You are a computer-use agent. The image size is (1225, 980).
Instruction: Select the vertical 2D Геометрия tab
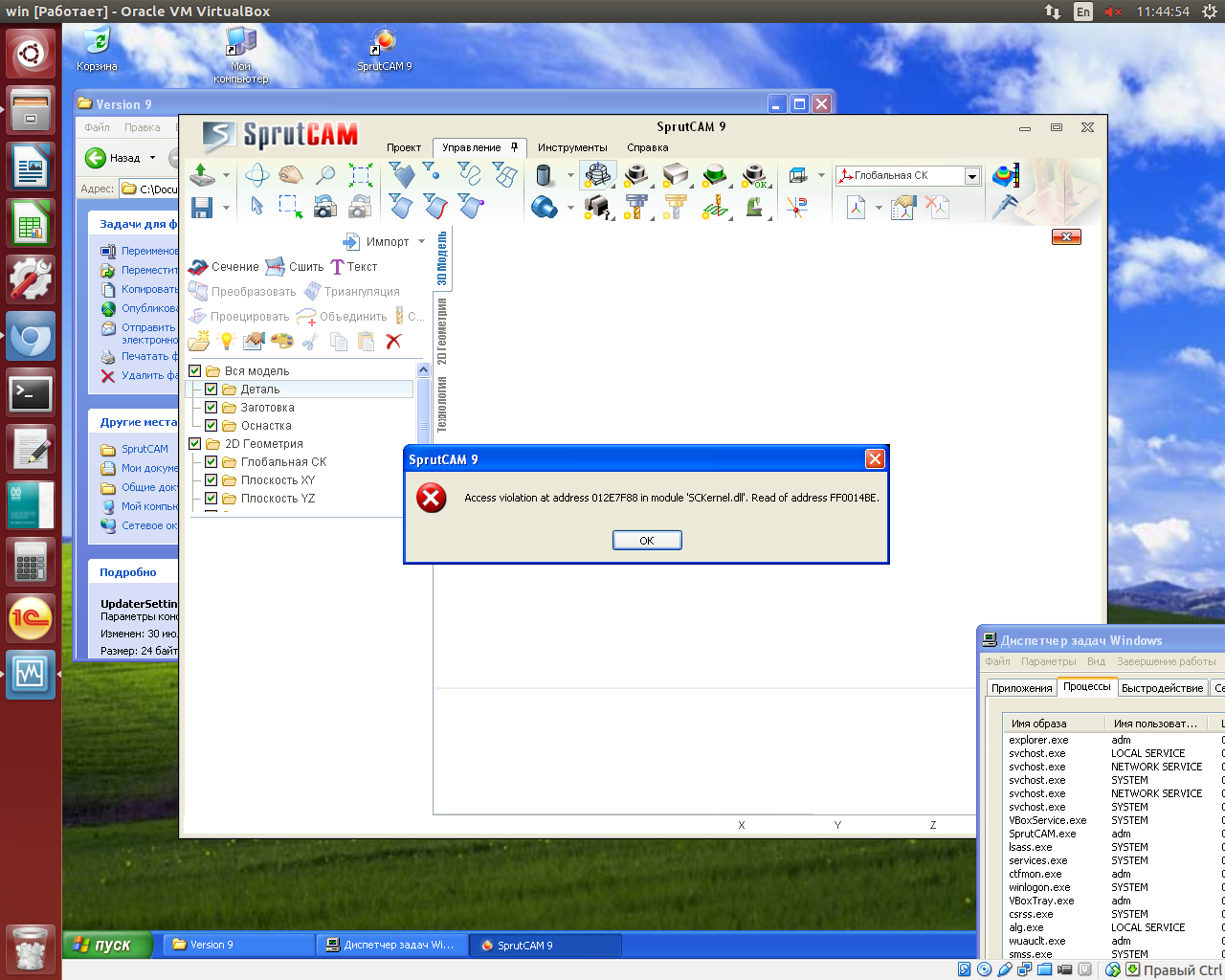click(442, 331)
